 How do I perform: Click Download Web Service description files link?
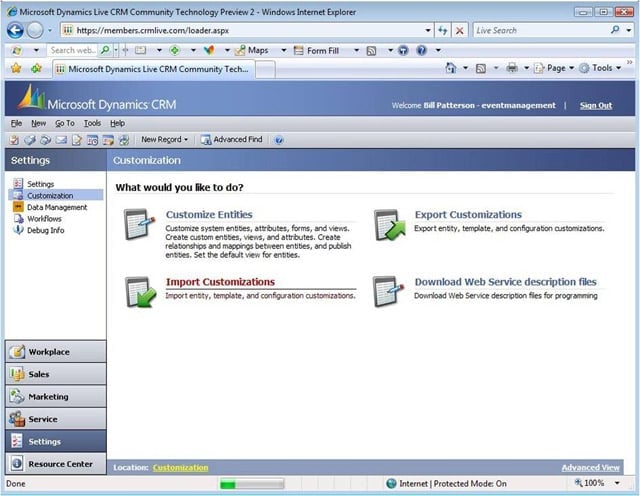[505, 282]
